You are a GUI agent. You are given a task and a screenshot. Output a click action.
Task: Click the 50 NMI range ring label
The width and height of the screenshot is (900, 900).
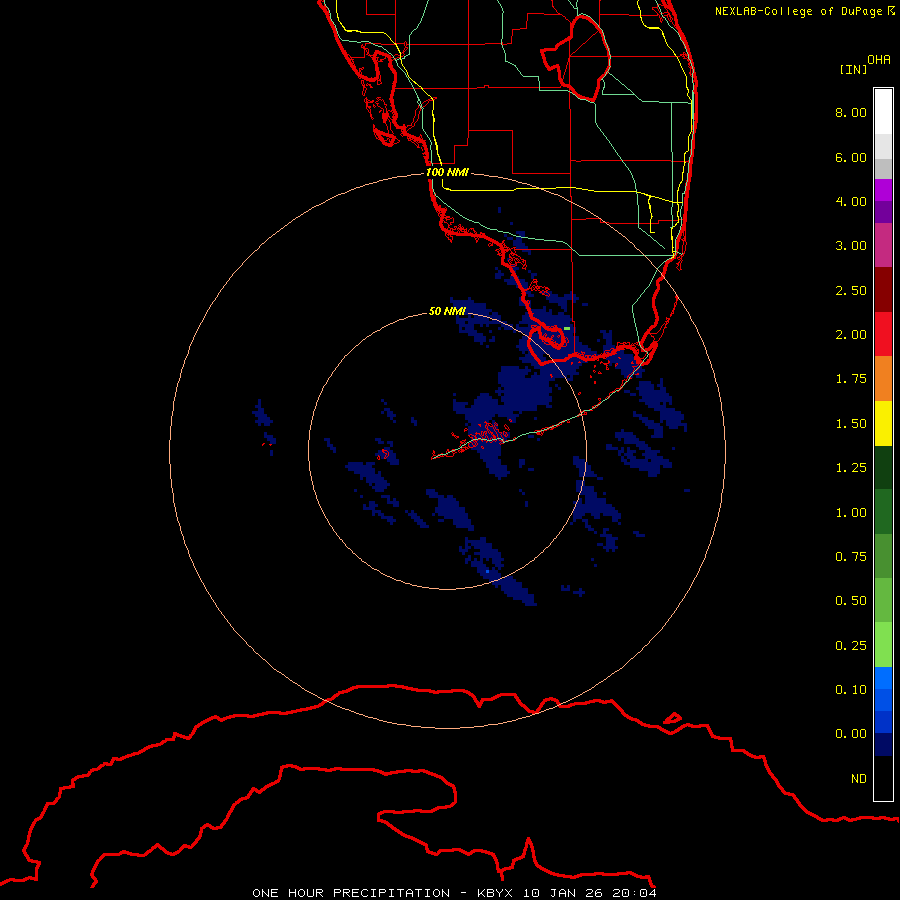[447, 311]
